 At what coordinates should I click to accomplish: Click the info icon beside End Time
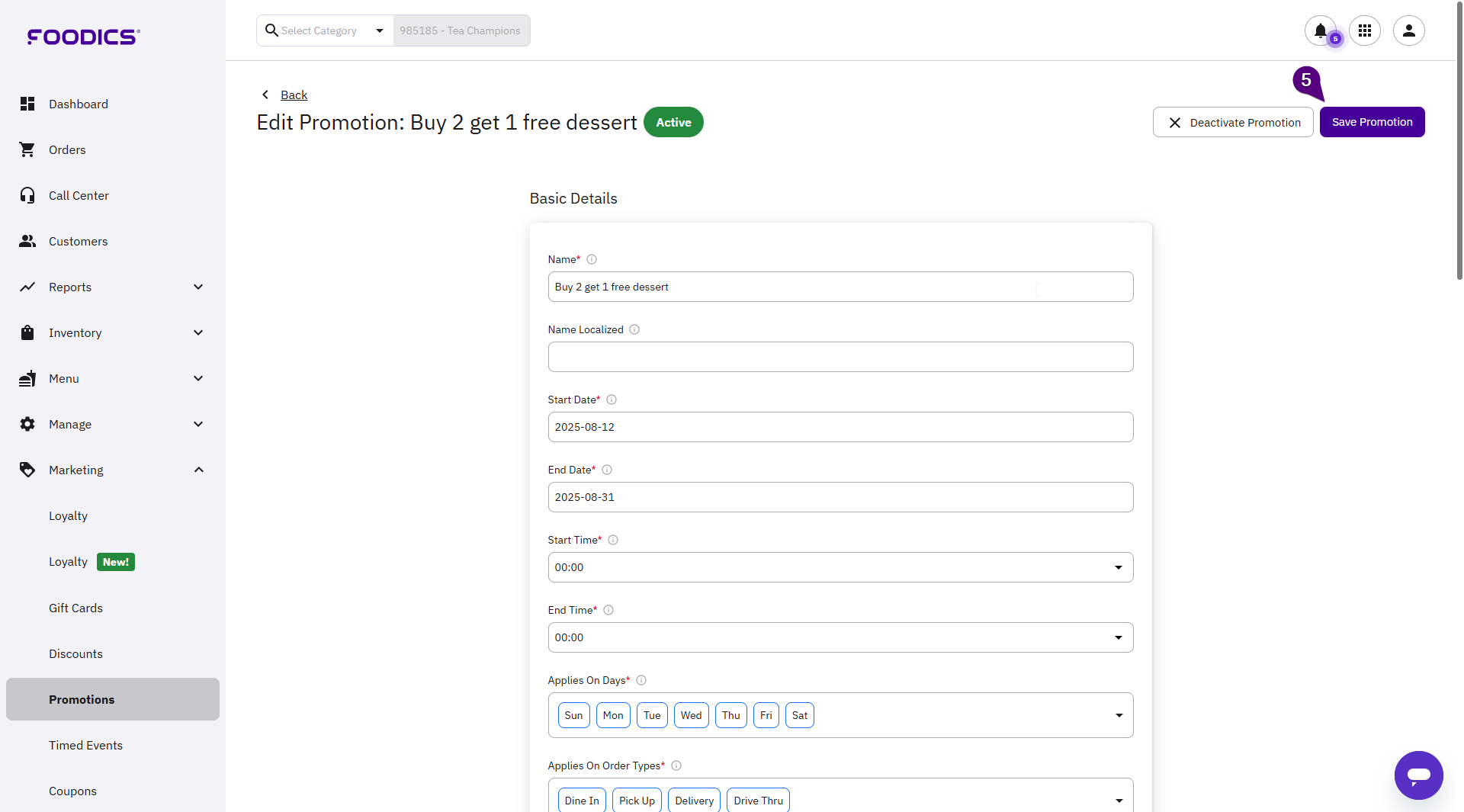point(608,610)
